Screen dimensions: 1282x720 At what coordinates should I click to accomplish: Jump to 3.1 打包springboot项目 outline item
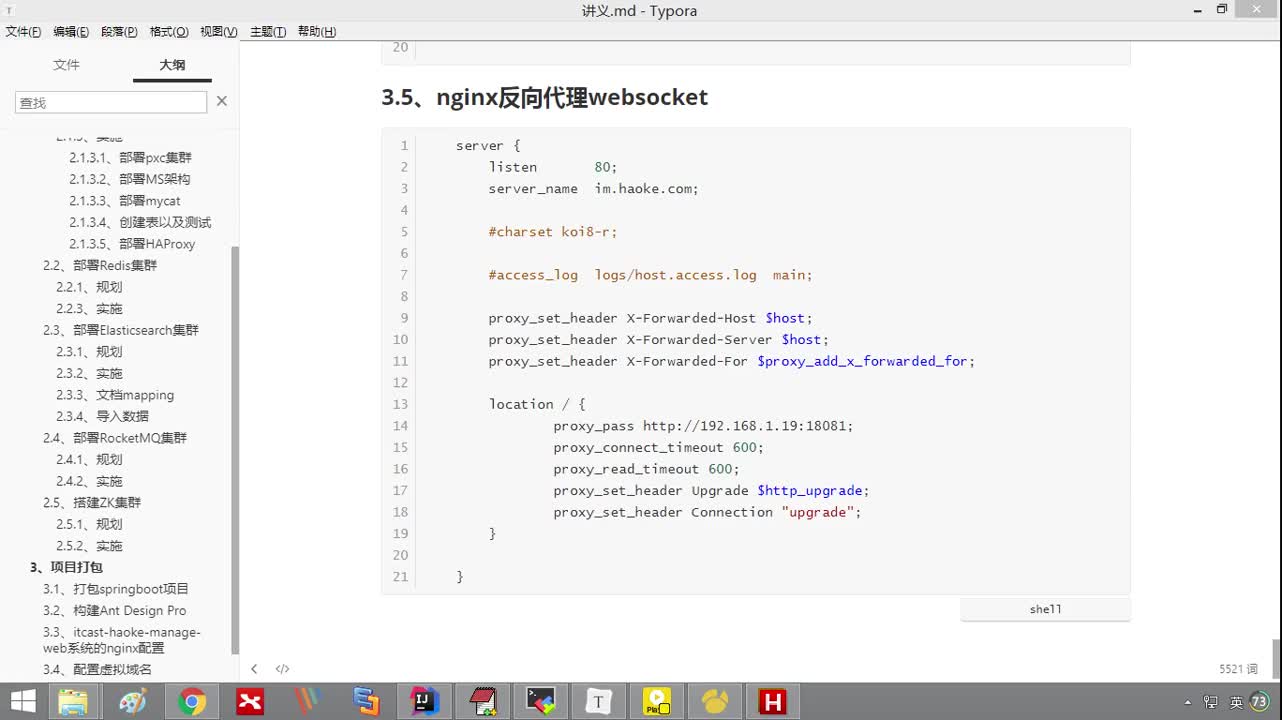click(x=116, y=589)
